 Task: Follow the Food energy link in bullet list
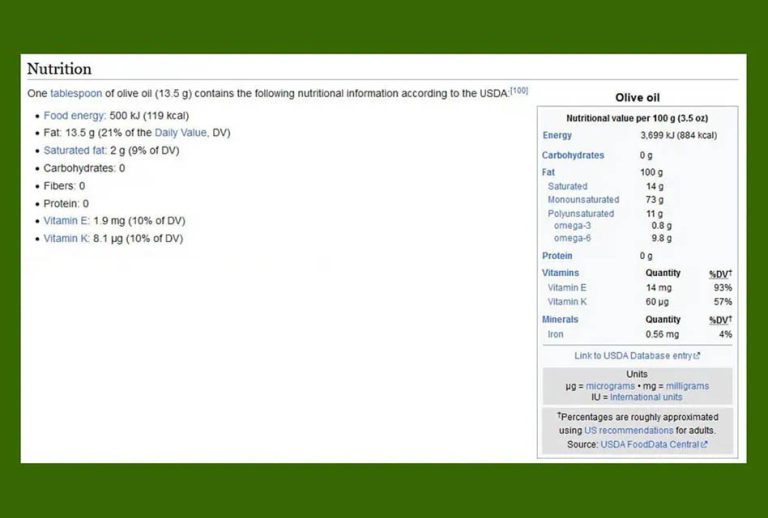(x=75, y=115)
